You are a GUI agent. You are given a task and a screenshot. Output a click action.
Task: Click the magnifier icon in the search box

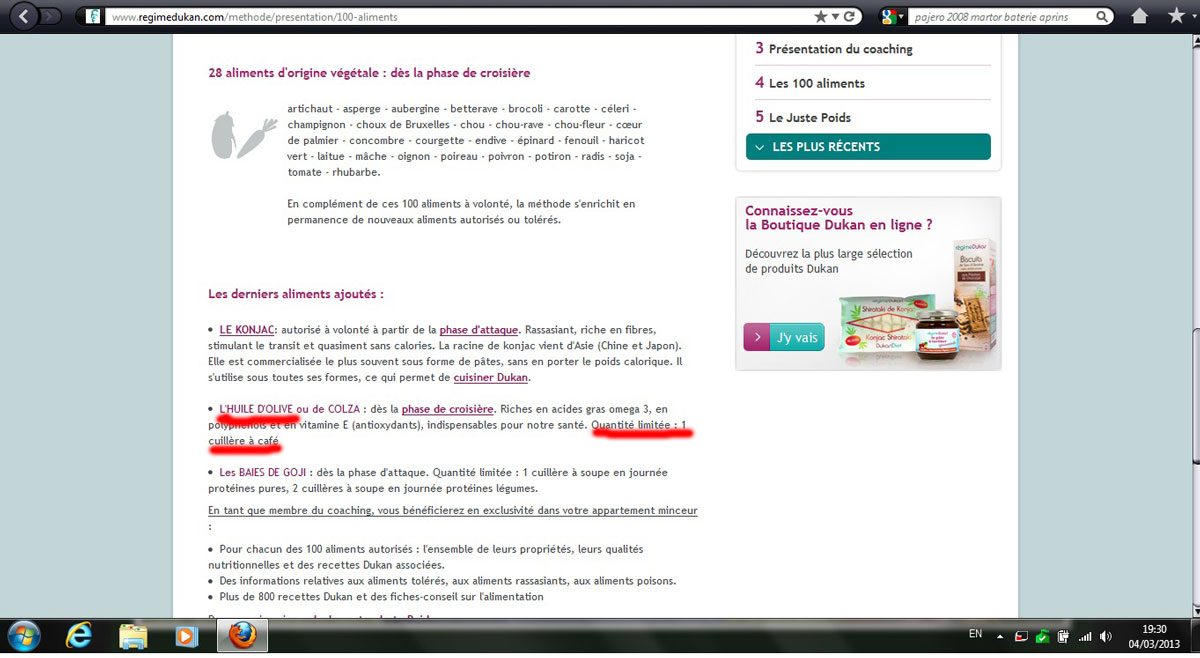click(1101, 17)
